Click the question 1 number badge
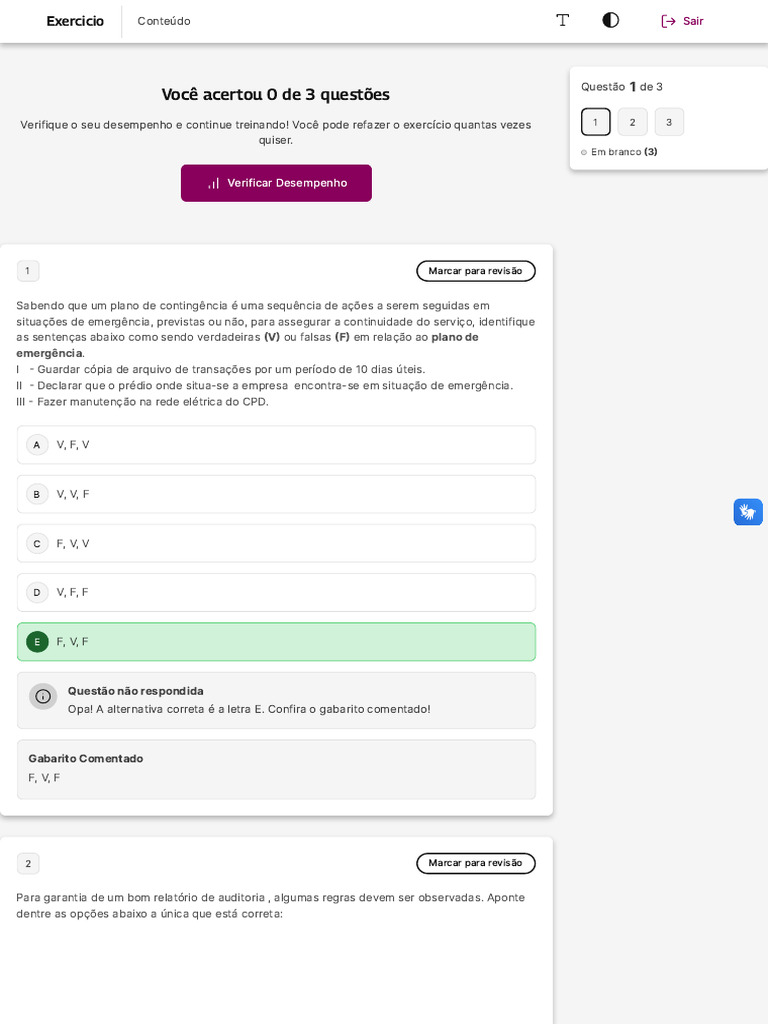 click(x=28, y=271)
